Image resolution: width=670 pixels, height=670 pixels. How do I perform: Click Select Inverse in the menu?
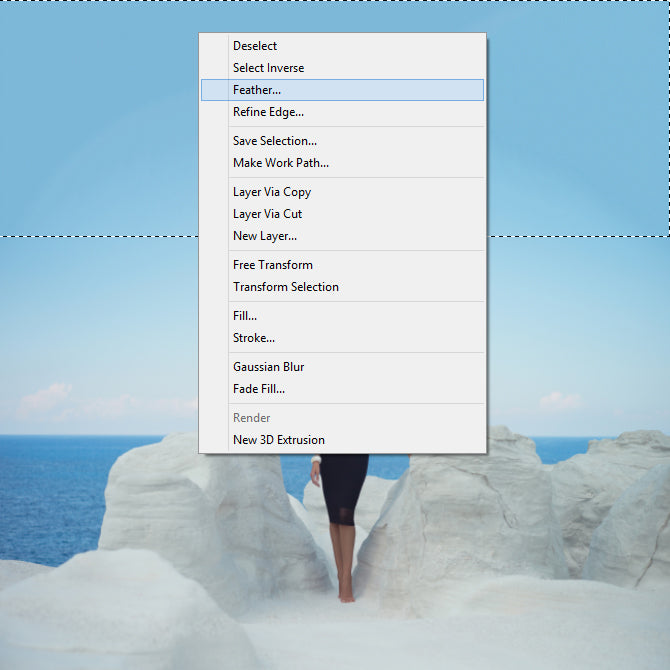pyautogui.click(x=342, y=68)
